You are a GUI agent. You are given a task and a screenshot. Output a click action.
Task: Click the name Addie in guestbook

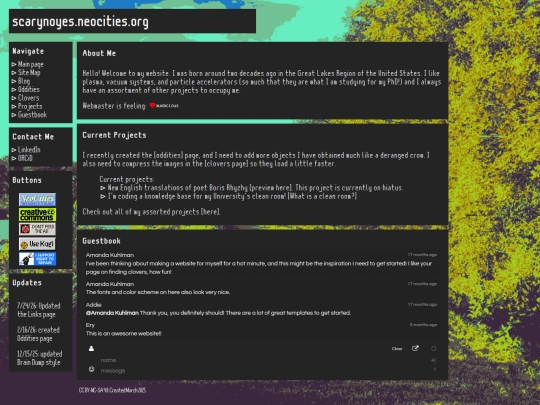[93, 305]
